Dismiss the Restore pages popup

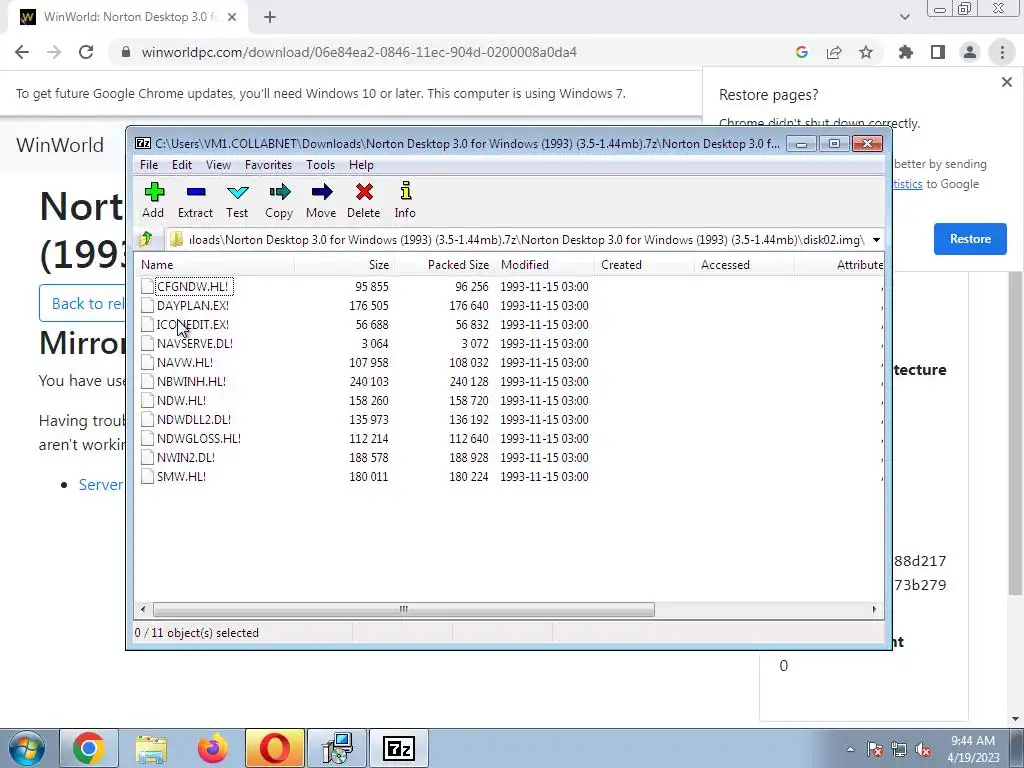pos(1007,82)
